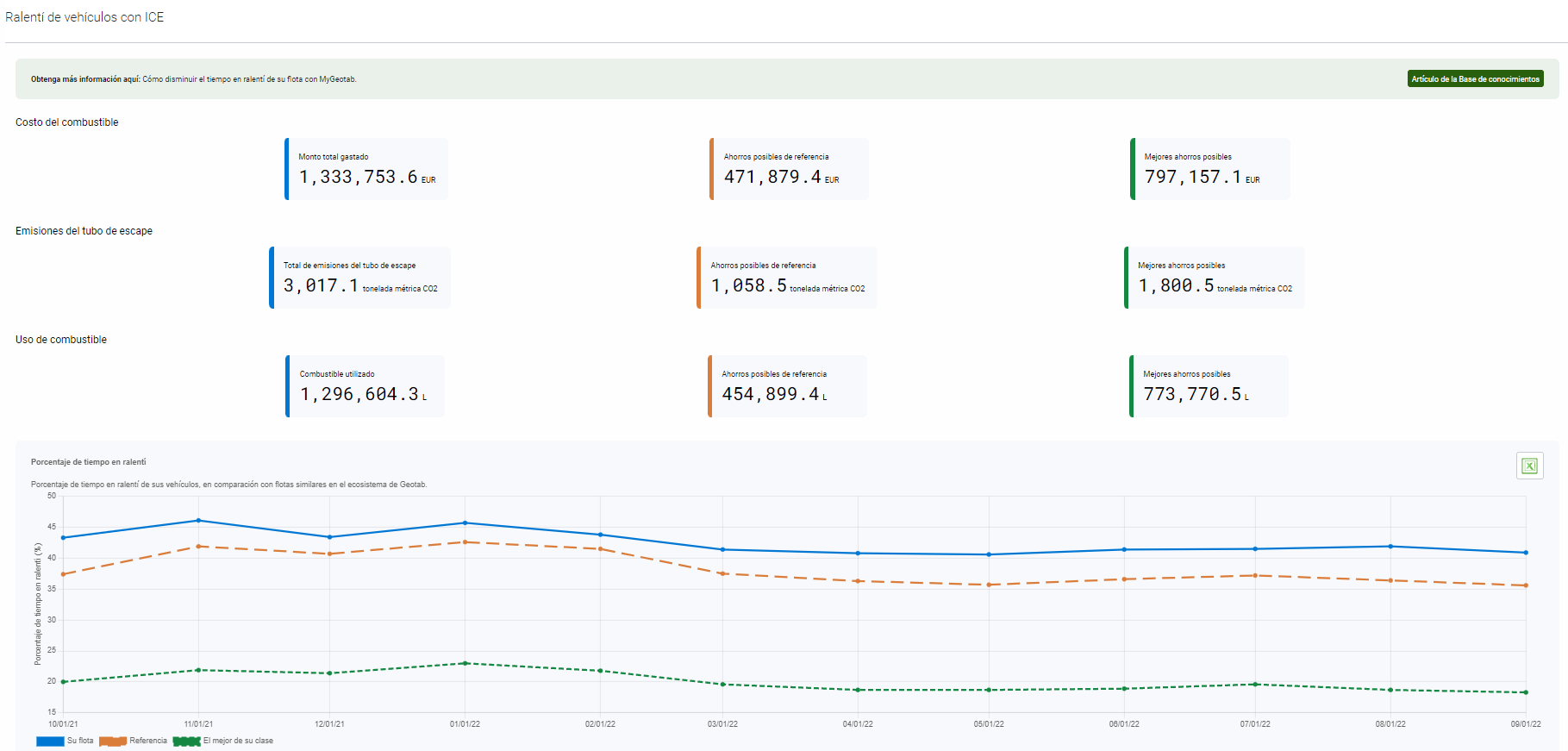The image size is (1568, 751).
Task: Click the Combustible utilizado card
Action: (x=365, y=386)
